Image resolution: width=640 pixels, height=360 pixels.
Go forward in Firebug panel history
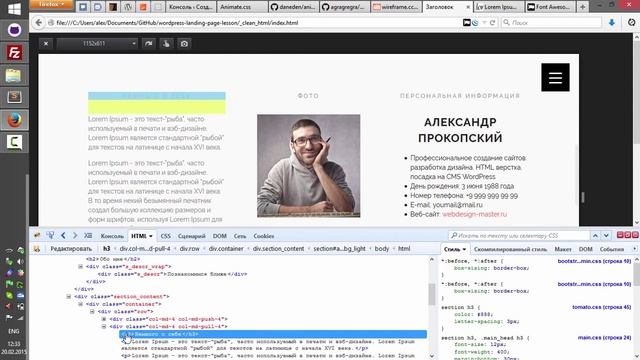coord(75,236)
